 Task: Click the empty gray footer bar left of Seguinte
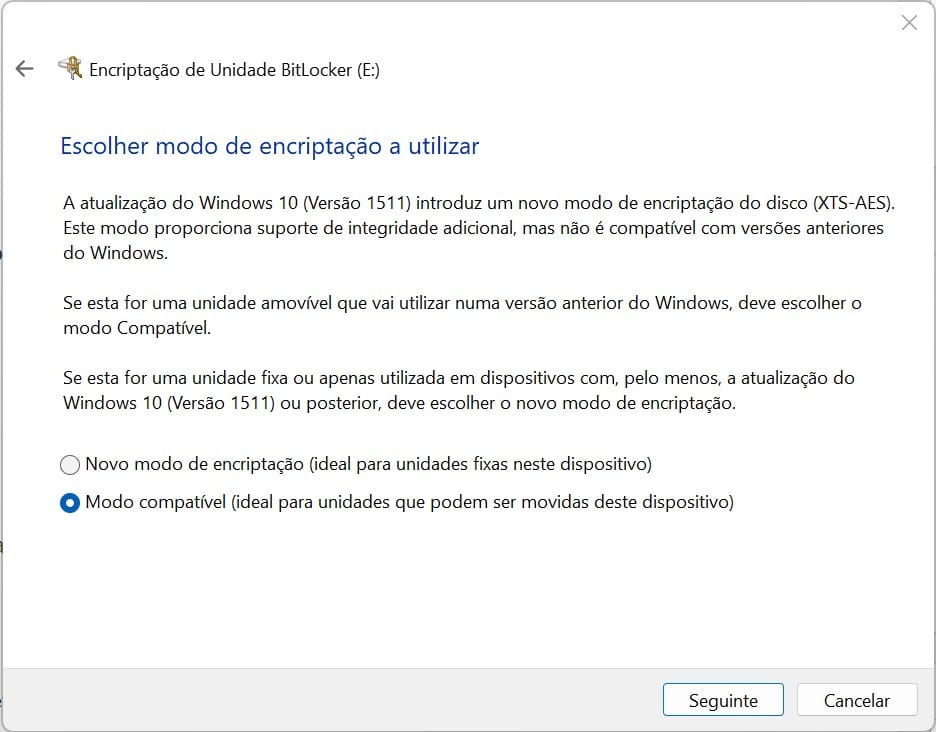[332, 700]
